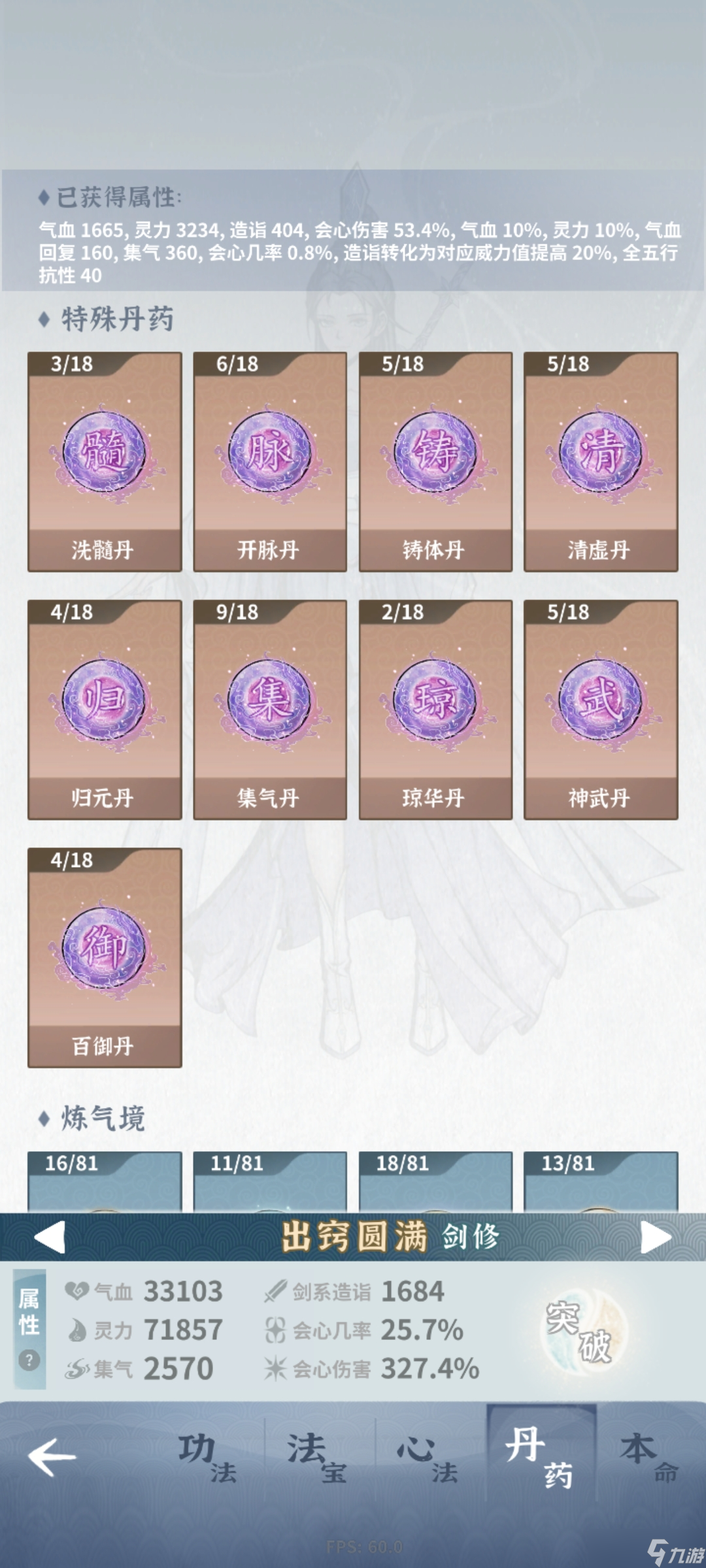Tap the 琼华丹 pill icon

(x=435, y=700)
